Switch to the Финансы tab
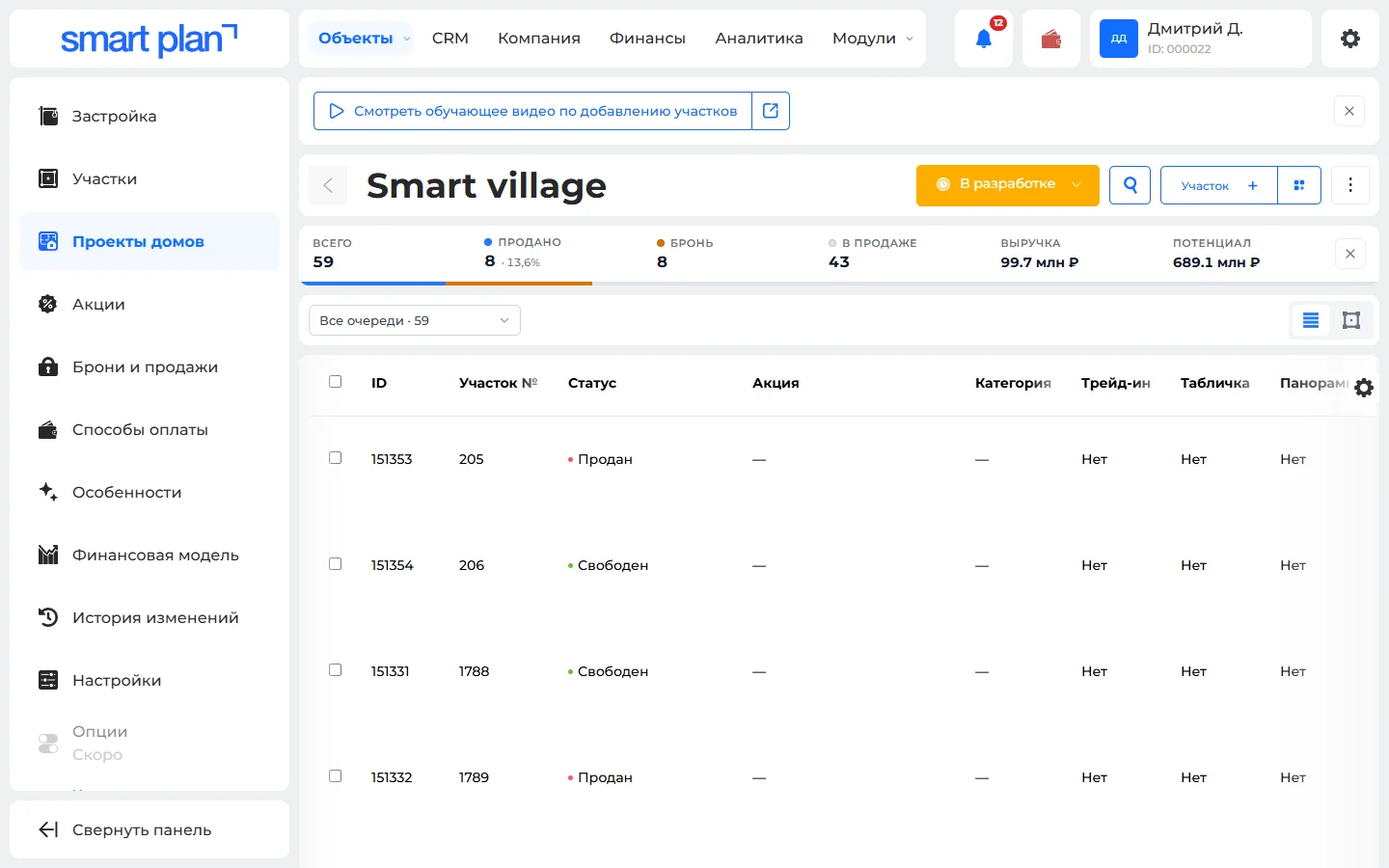 click(647, 39)
